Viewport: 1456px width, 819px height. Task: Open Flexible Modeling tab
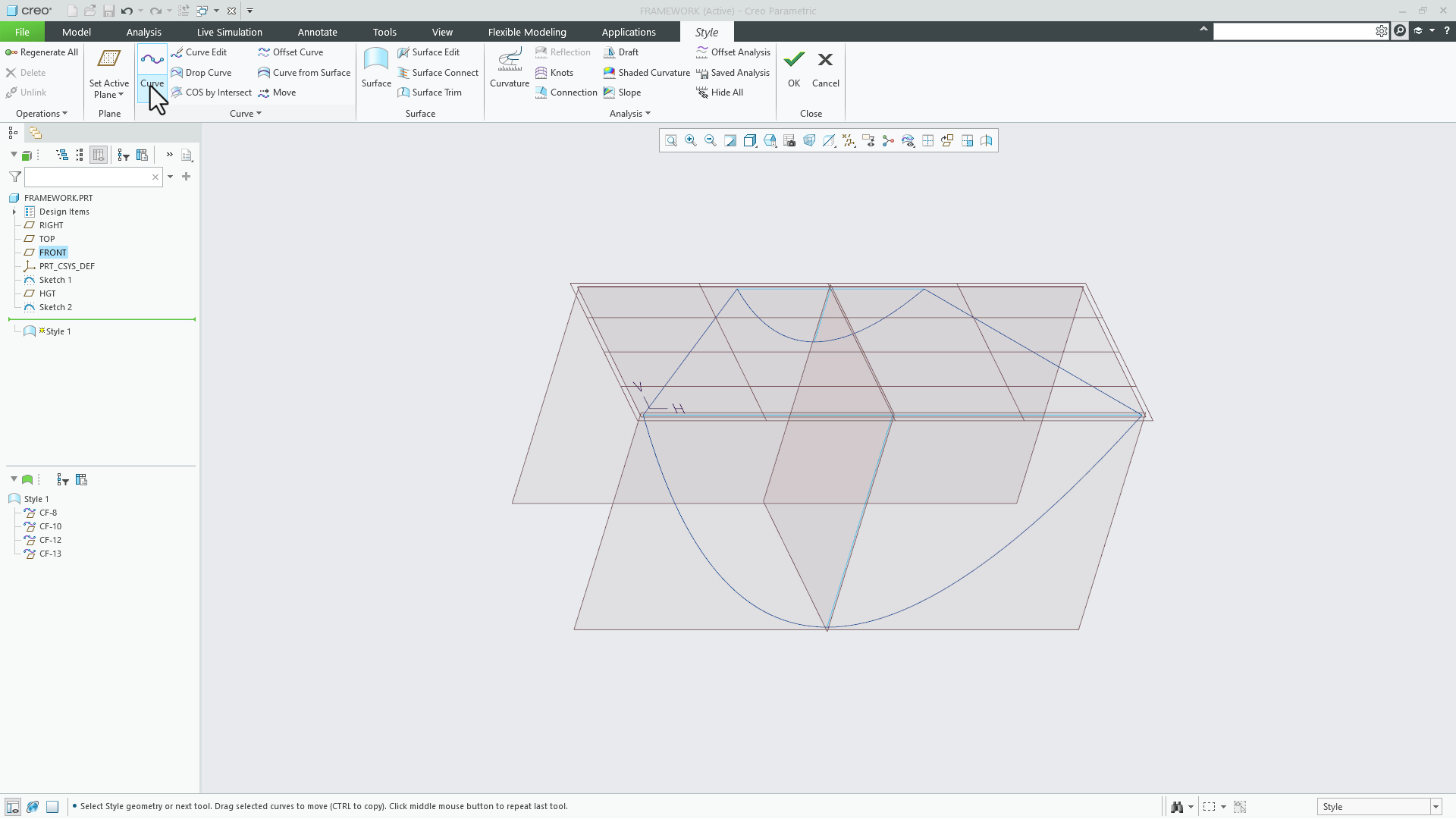tap(527, 32)
